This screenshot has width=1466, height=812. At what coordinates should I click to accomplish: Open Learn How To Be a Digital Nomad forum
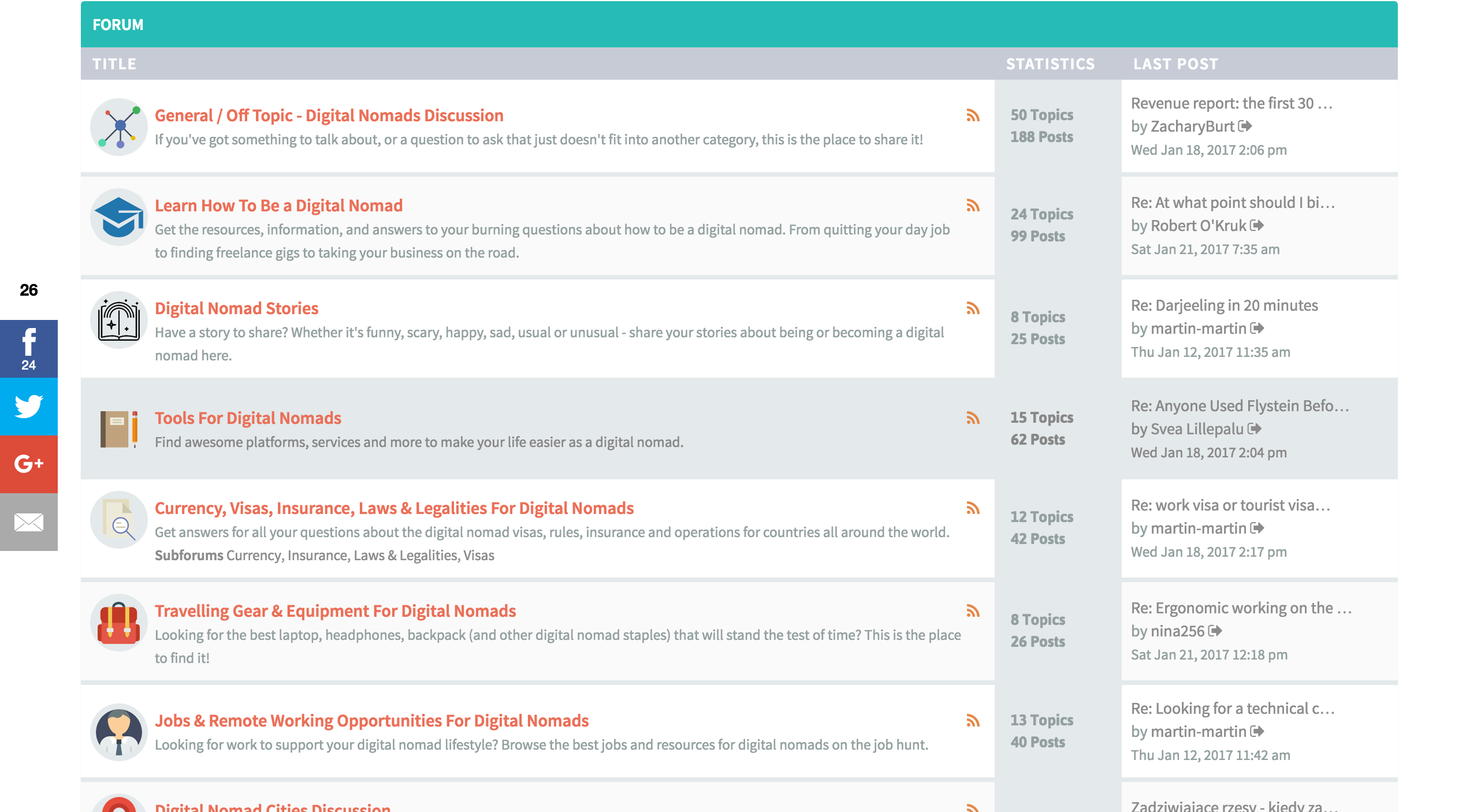278,205
